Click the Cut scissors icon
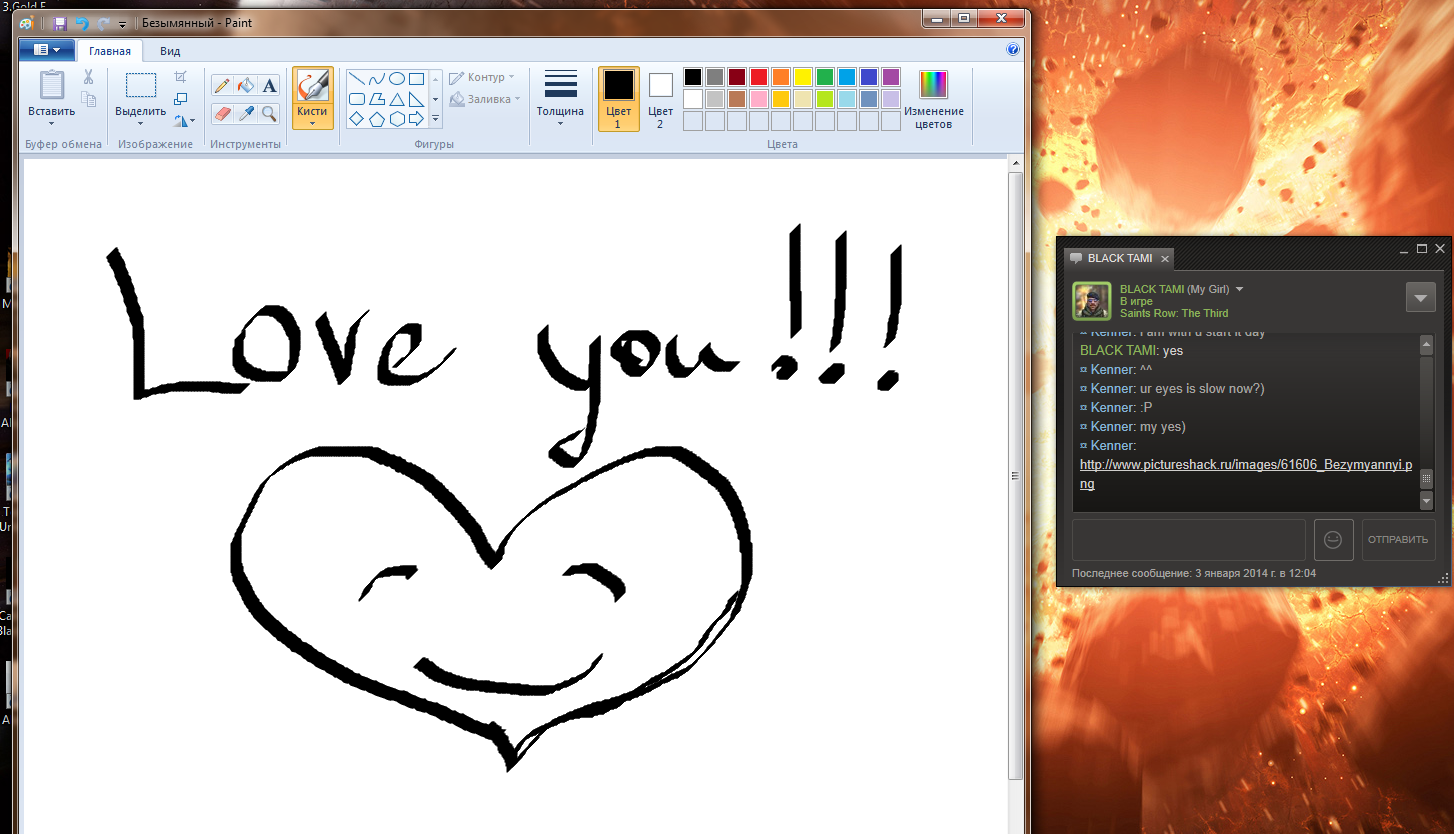This screenshot has height=834, width=1454. 88,77
